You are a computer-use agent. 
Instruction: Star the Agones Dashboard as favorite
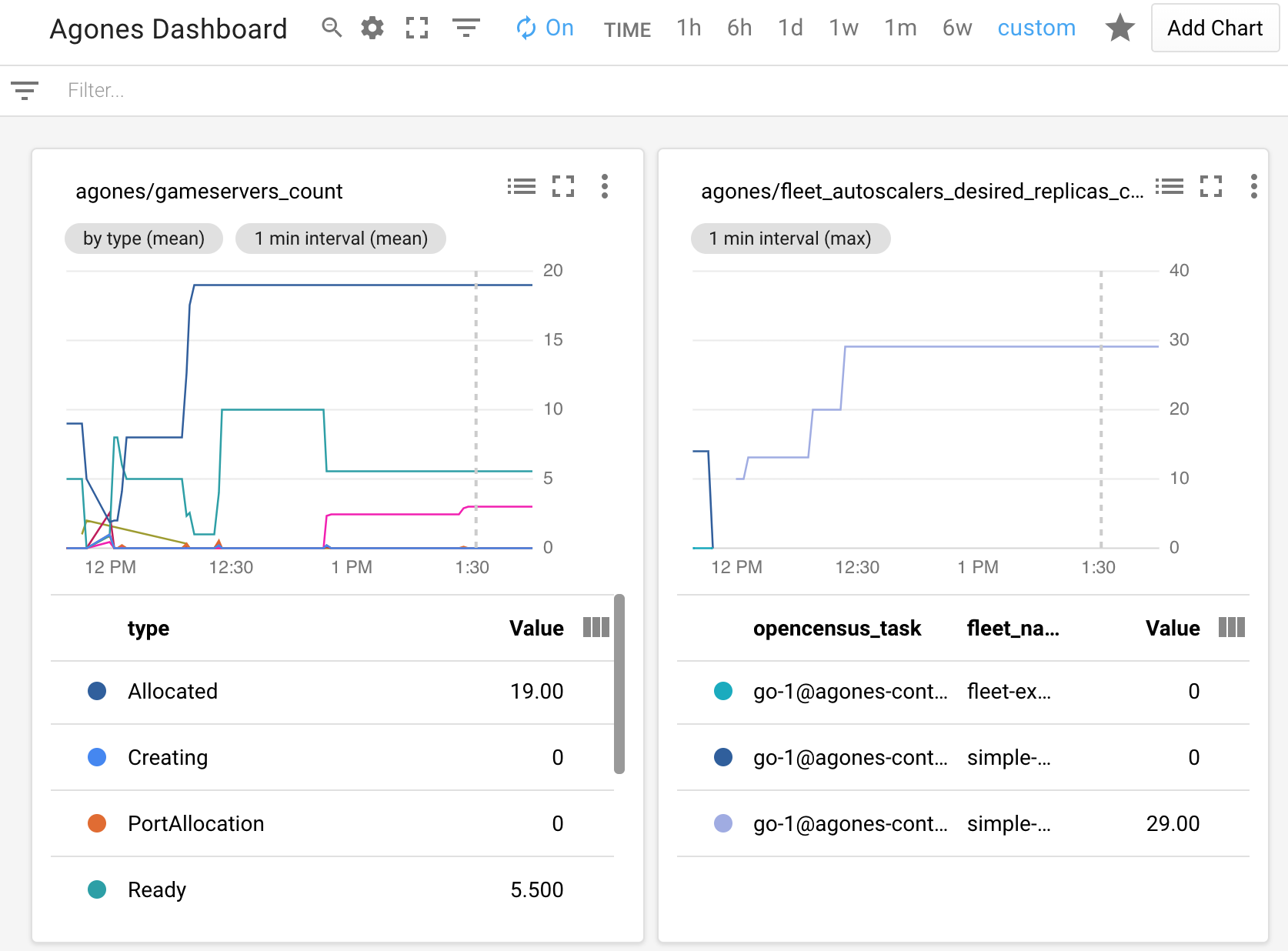1120,28
